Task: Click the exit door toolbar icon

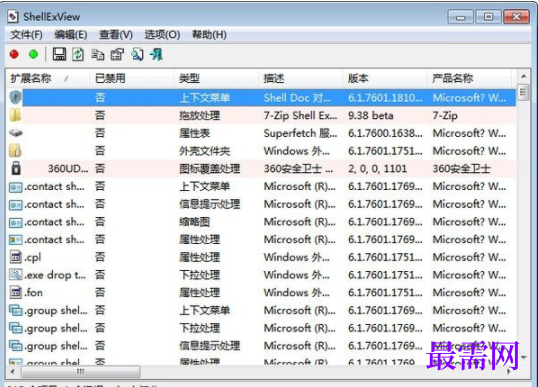Action: coord(156,55)
